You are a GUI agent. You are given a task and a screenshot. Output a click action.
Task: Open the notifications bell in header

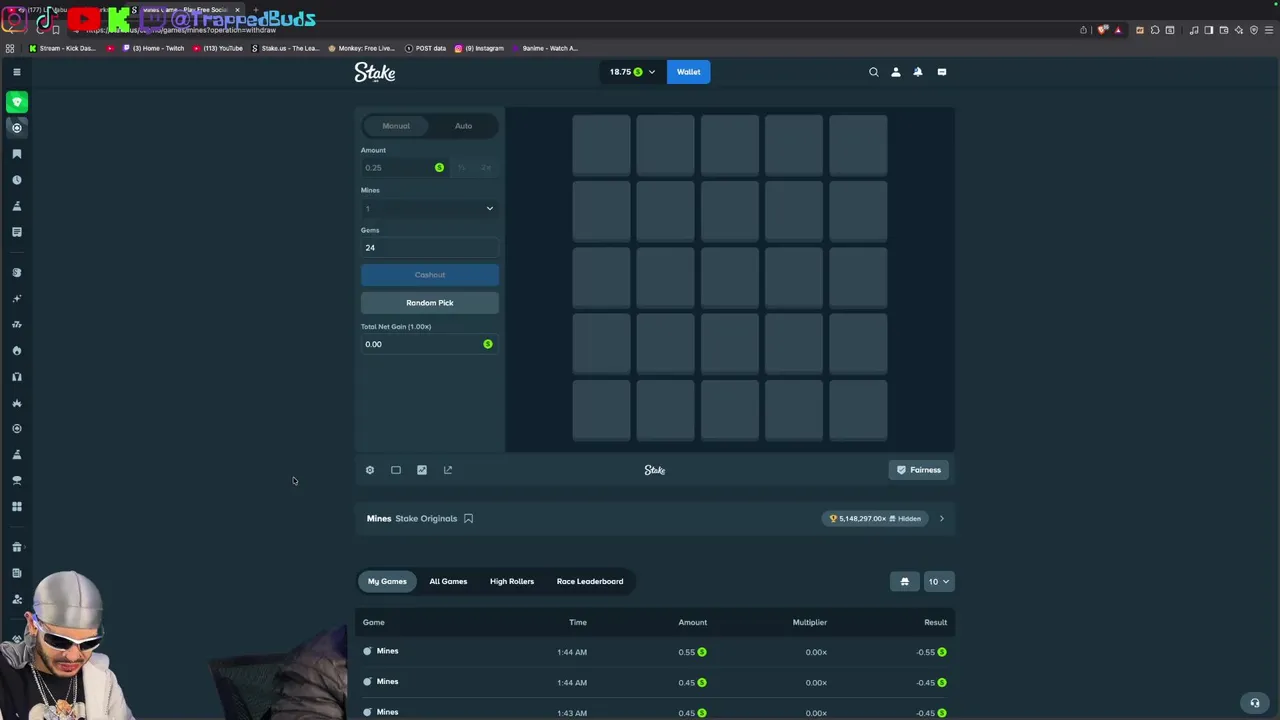(x=918, y=72)
